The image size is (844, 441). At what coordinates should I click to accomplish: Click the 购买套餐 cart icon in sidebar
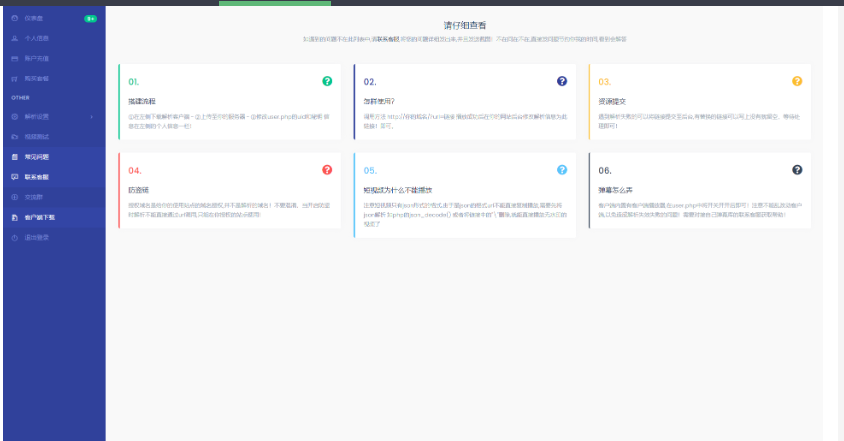(15, 79)
